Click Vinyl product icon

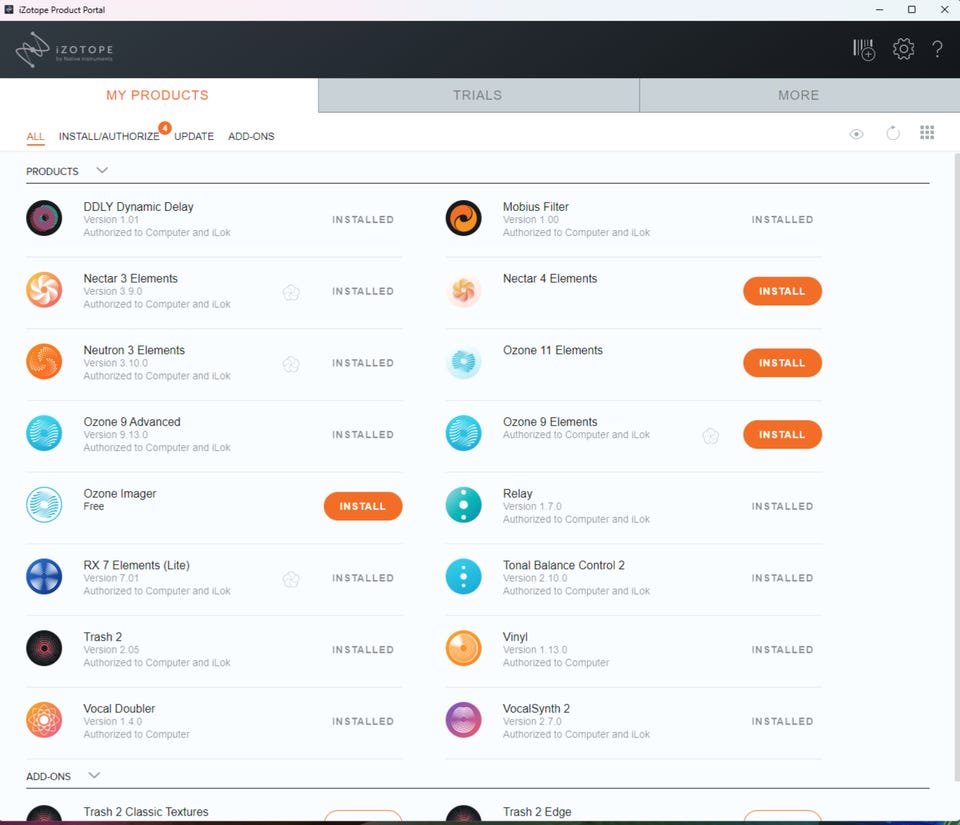(x=463, y=648)
